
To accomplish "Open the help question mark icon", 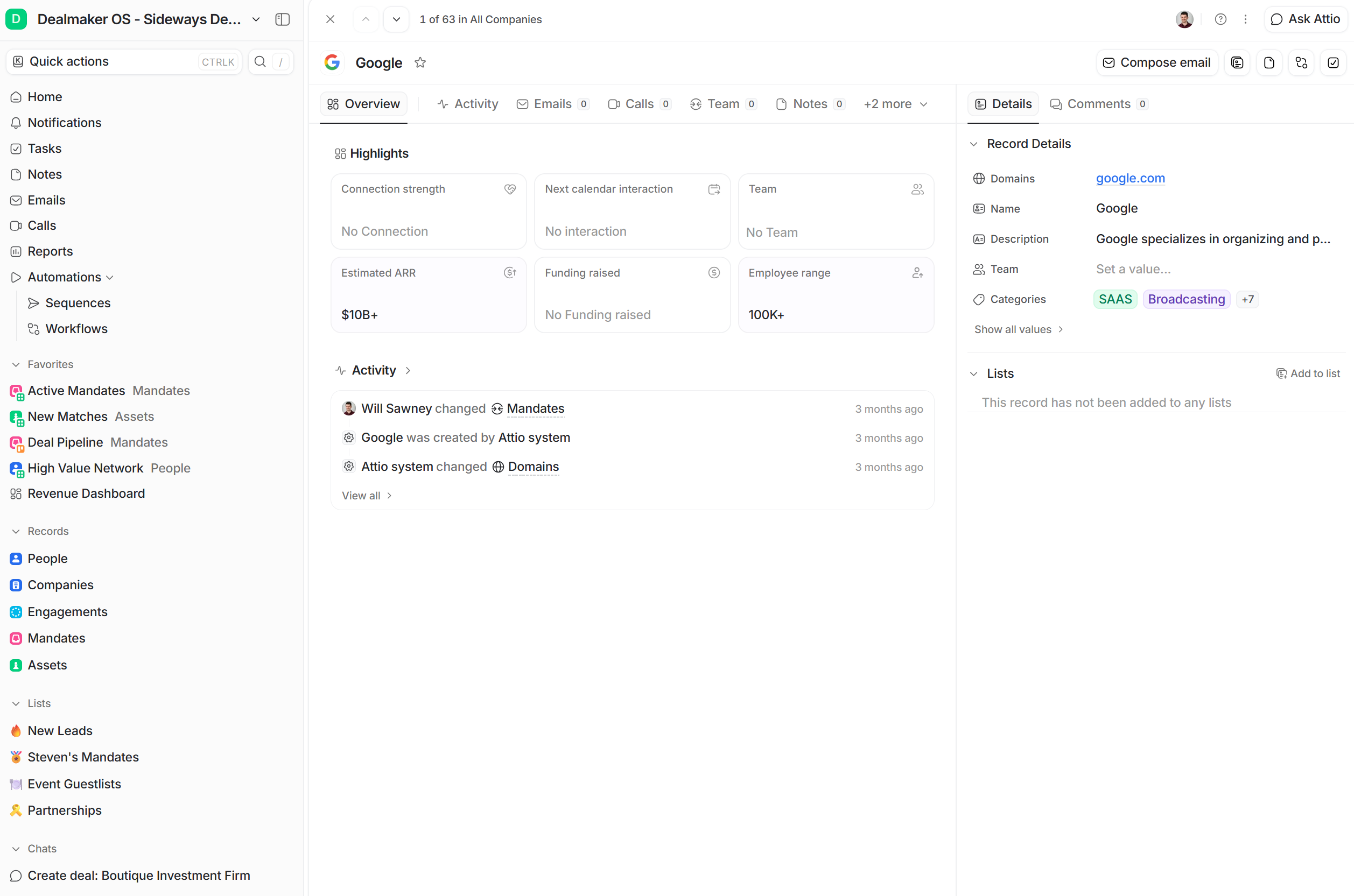I will pos(1220,19).
